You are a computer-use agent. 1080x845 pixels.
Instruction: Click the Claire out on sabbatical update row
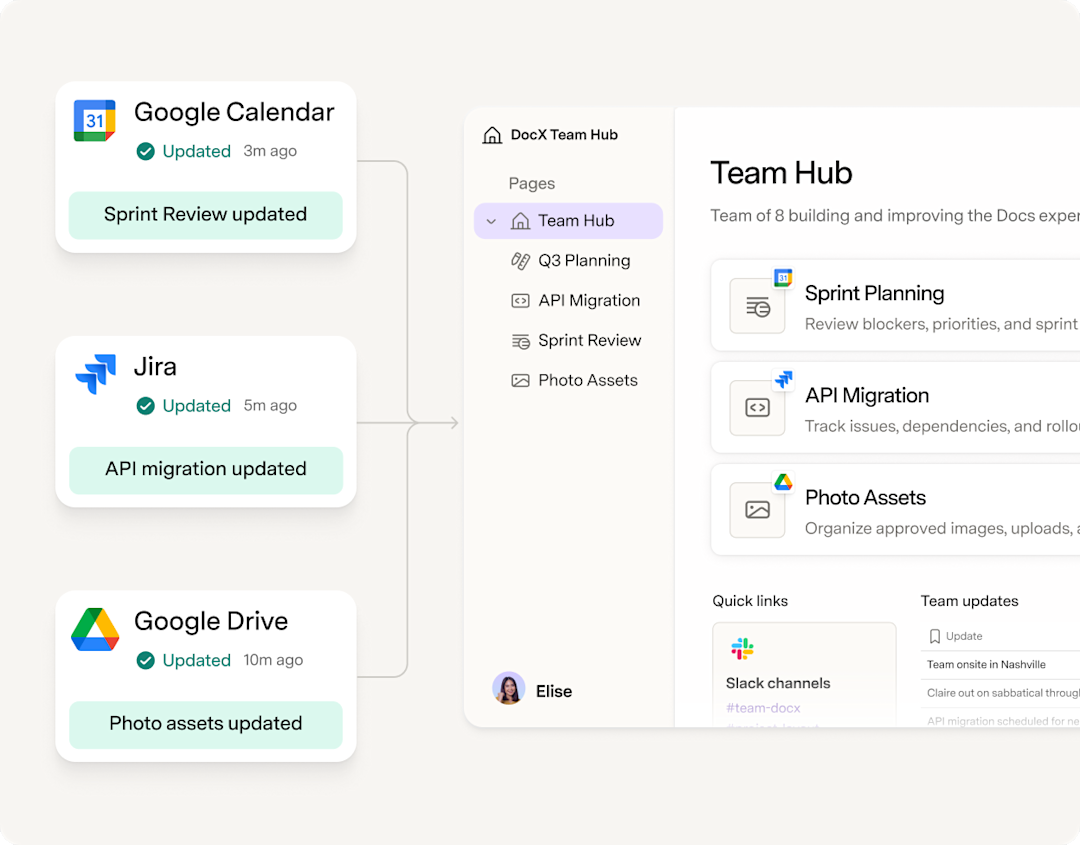1001,693
